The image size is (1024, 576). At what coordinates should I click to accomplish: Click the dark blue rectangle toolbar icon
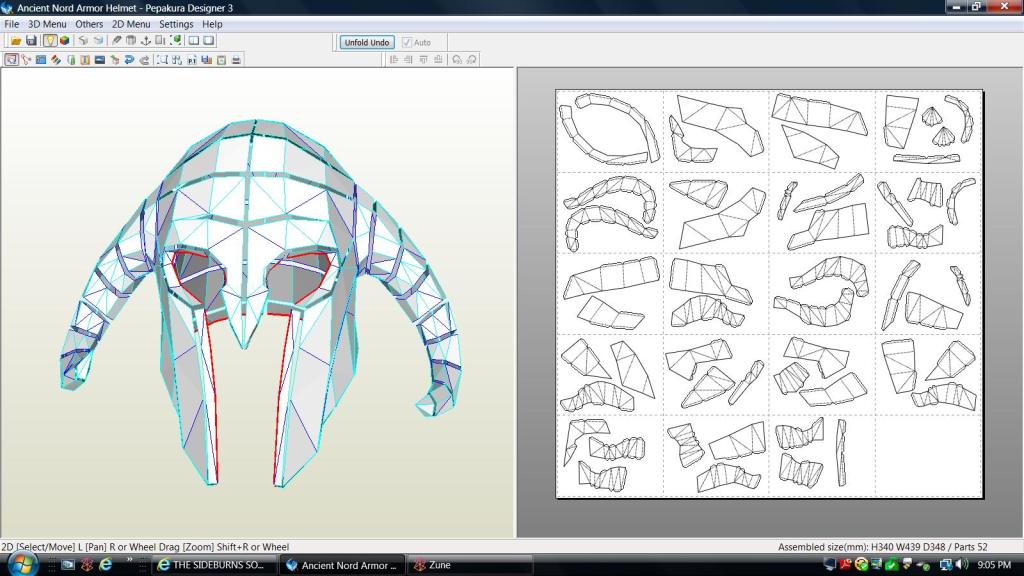coord(100,59)
